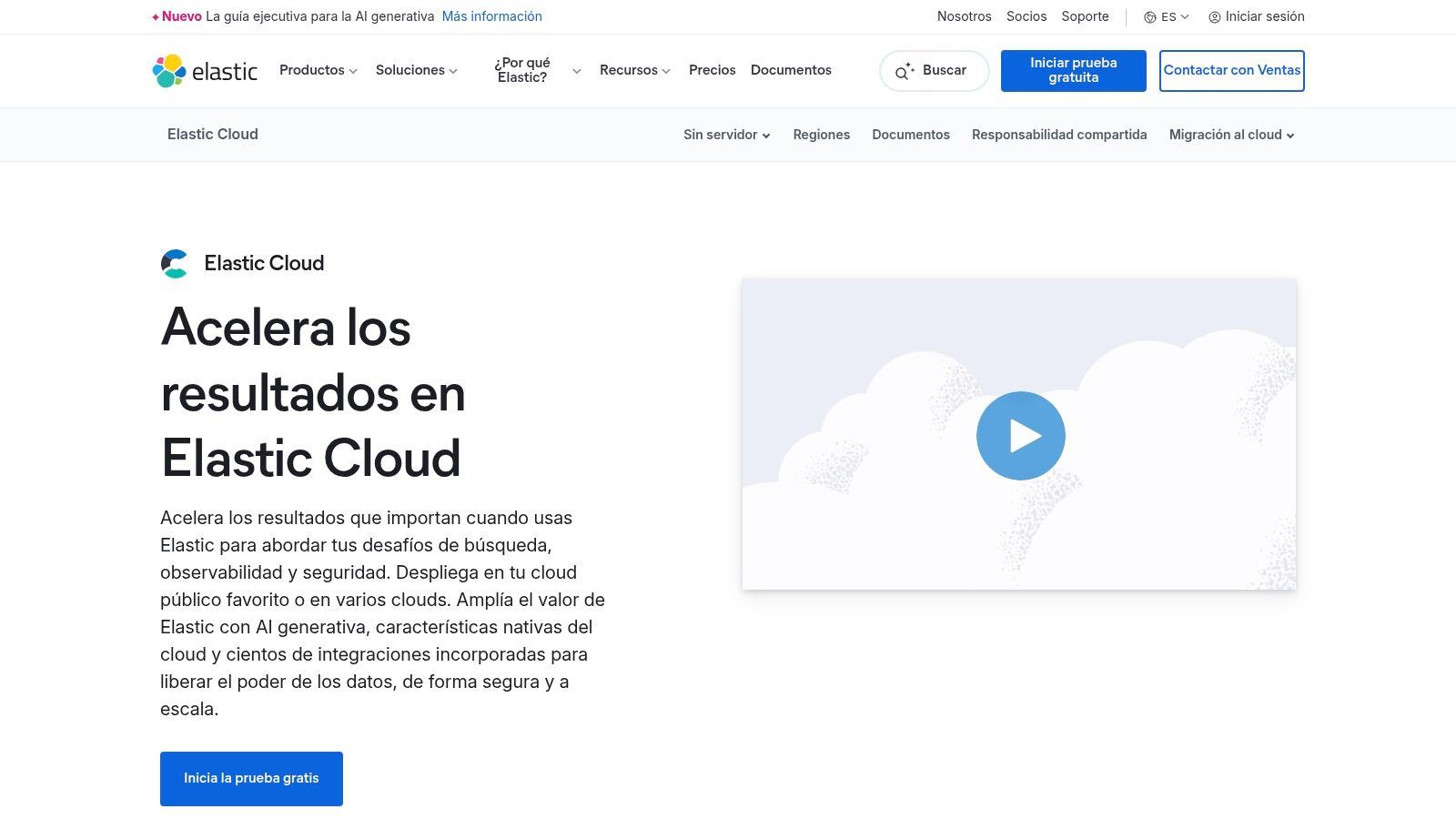Click the heading Acelera los resultados
1456x819 pixels.
point(313,392)
